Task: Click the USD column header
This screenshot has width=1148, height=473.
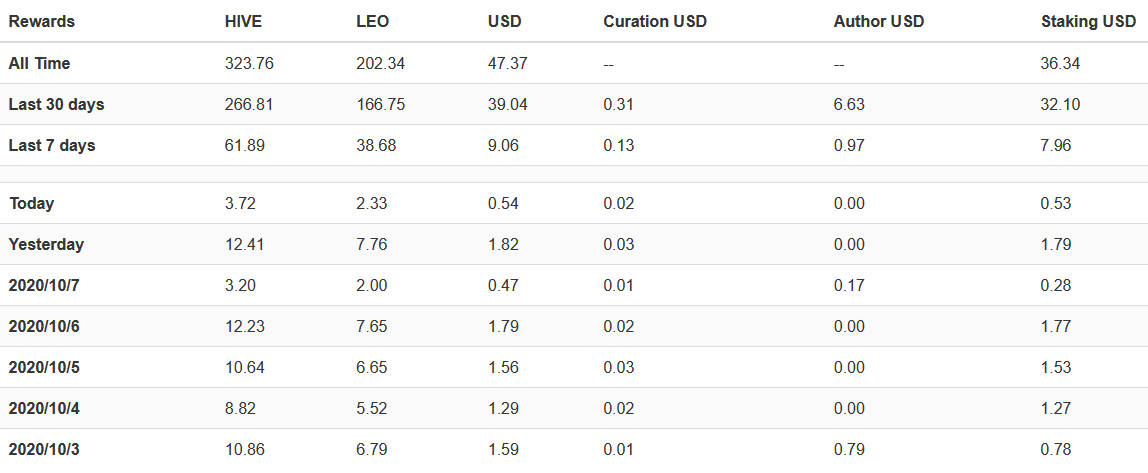Action: point(504,22)
